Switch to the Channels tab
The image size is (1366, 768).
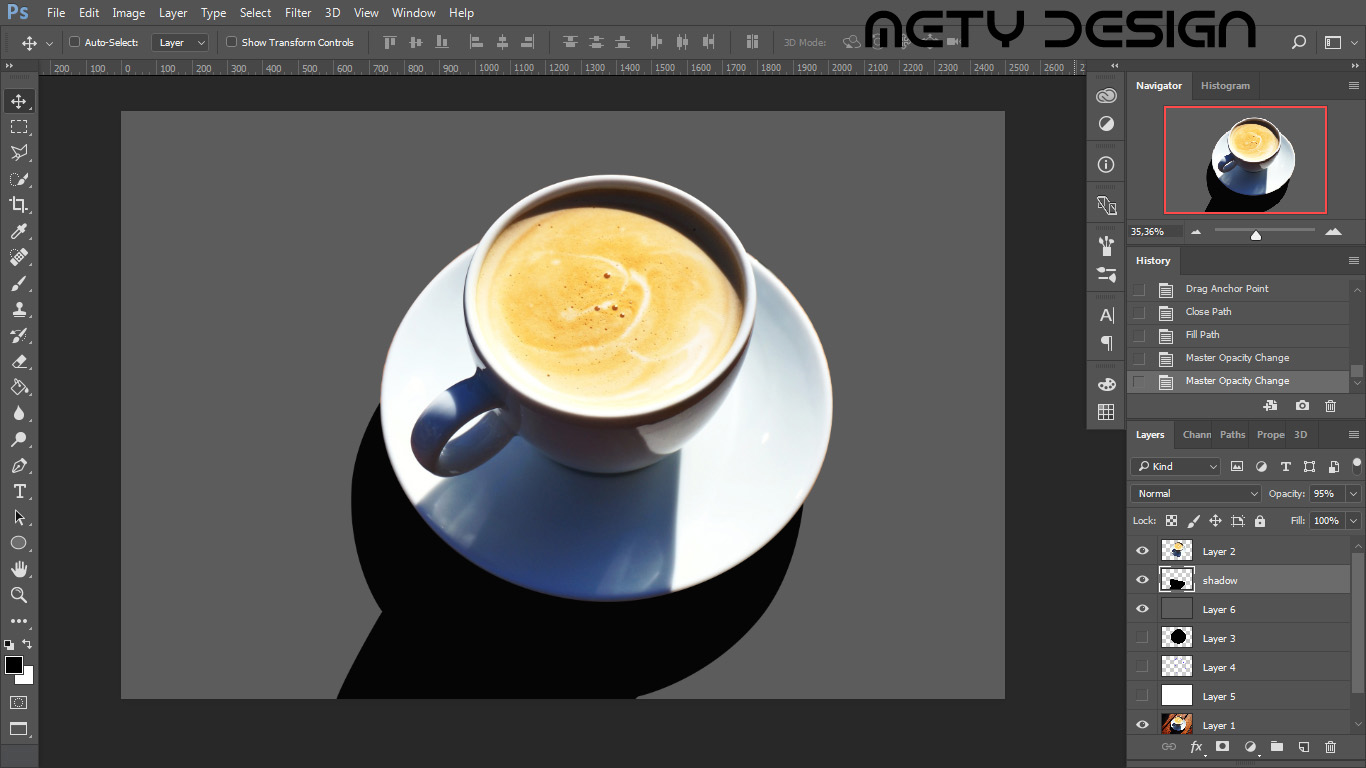[1196, 435]
